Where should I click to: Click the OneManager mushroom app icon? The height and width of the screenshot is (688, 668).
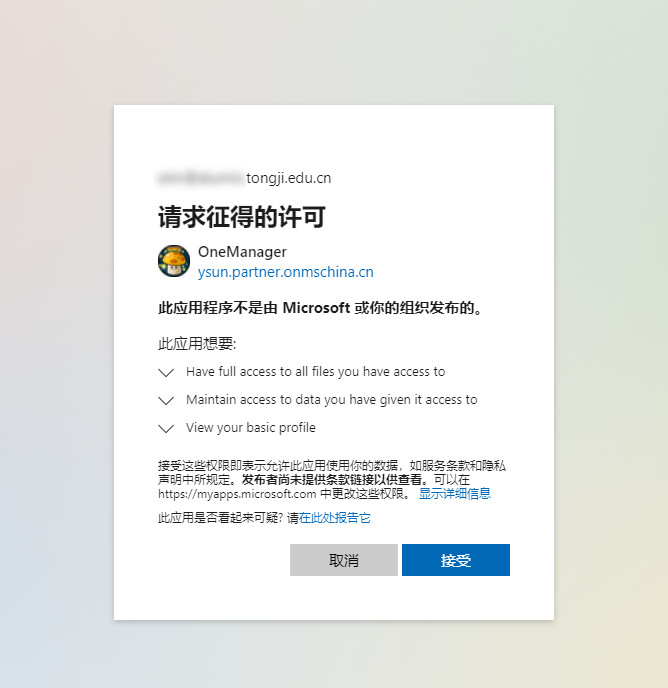(174, 261)
